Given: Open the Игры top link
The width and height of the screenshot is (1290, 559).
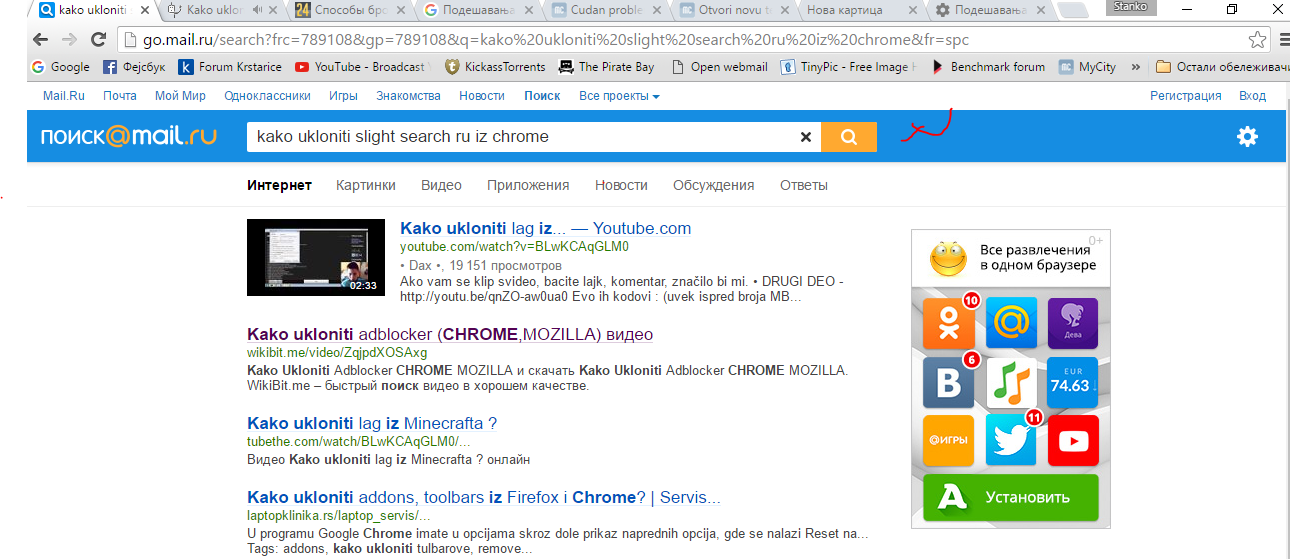Looking at the screenshot, I should [343, 96].
